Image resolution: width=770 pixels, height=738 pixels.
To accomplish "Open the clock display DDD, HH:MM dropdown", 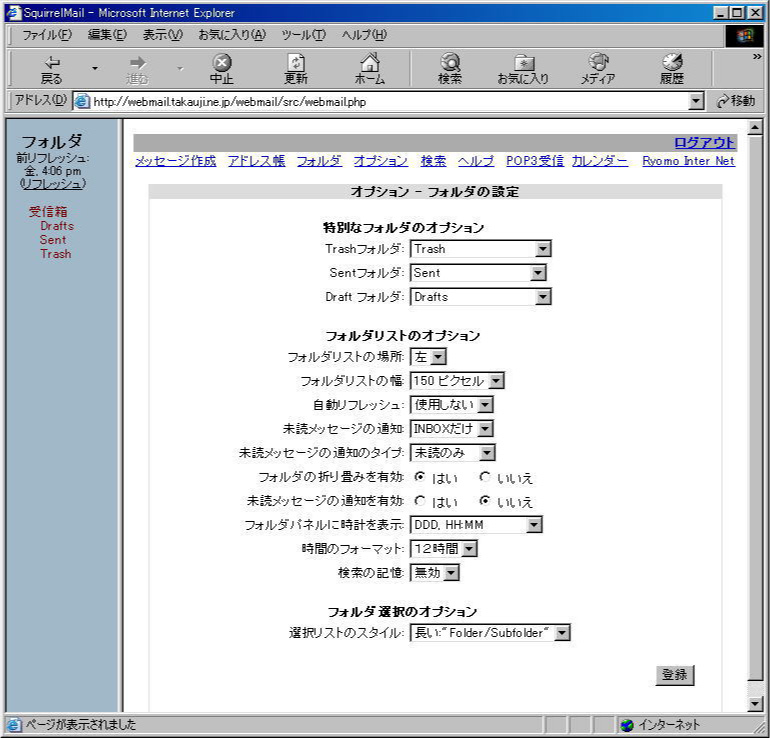I will pyautogui.click(x=476, y=525).
